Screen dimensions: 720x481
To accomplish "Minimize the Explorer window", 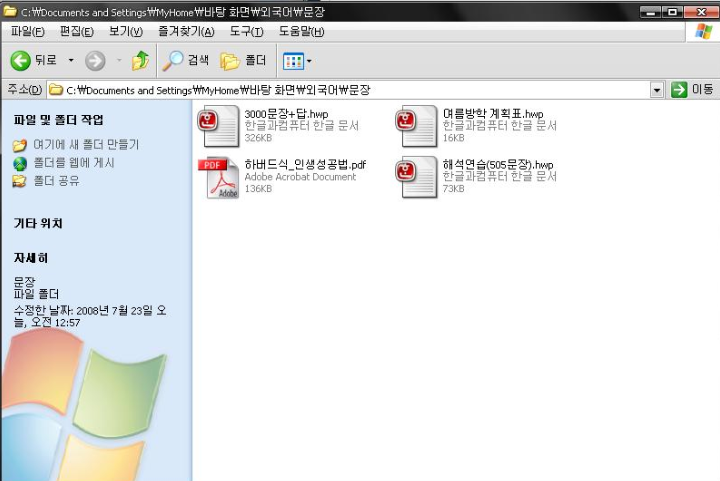I will 651,12.
